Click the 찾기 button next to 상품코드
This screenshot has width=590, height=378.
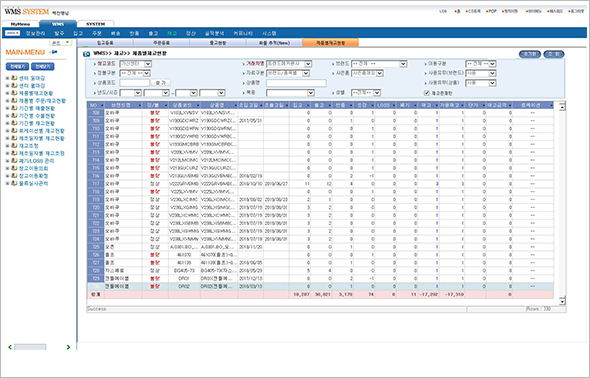tap(161, 83)
